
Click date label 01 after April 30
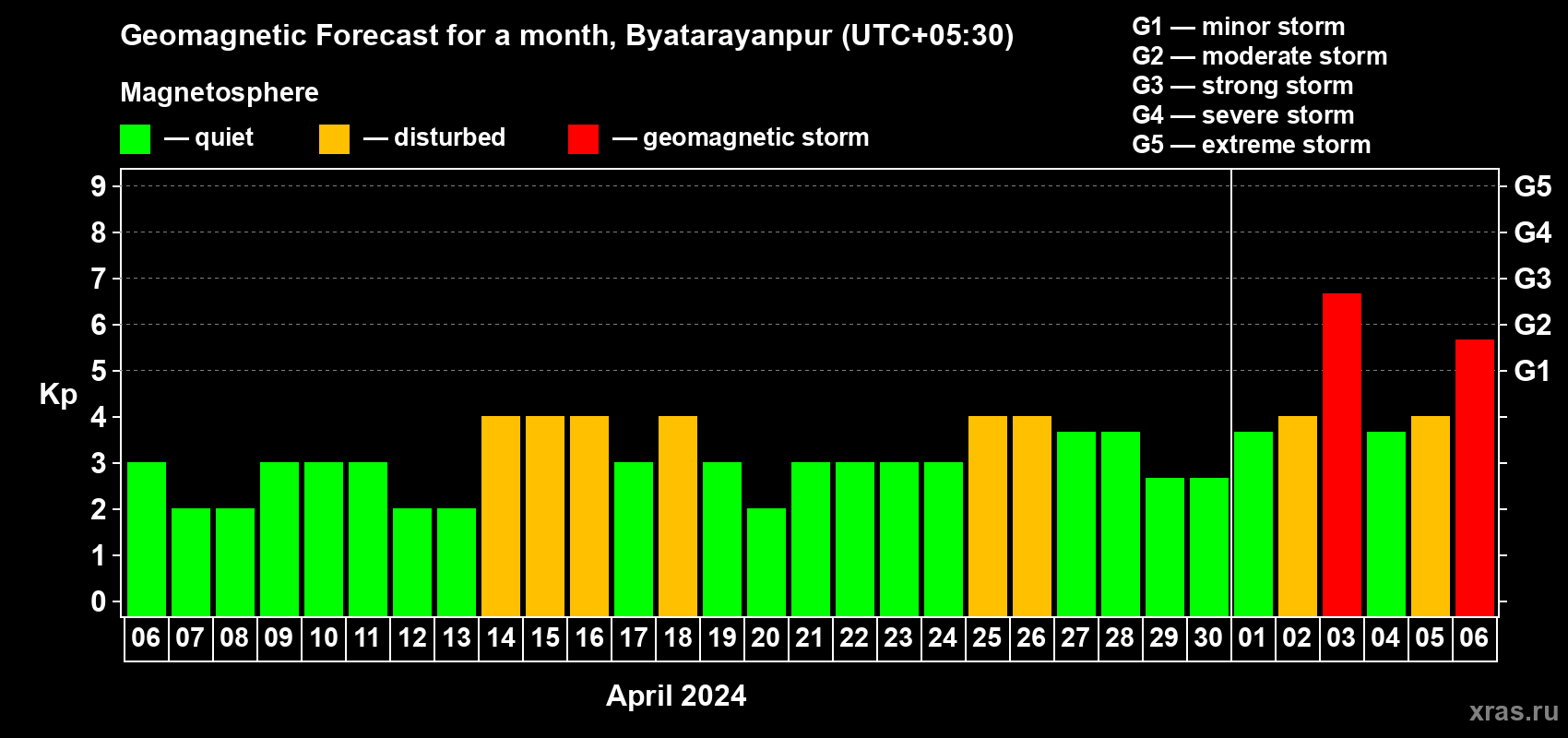[x=1253, y=638]
